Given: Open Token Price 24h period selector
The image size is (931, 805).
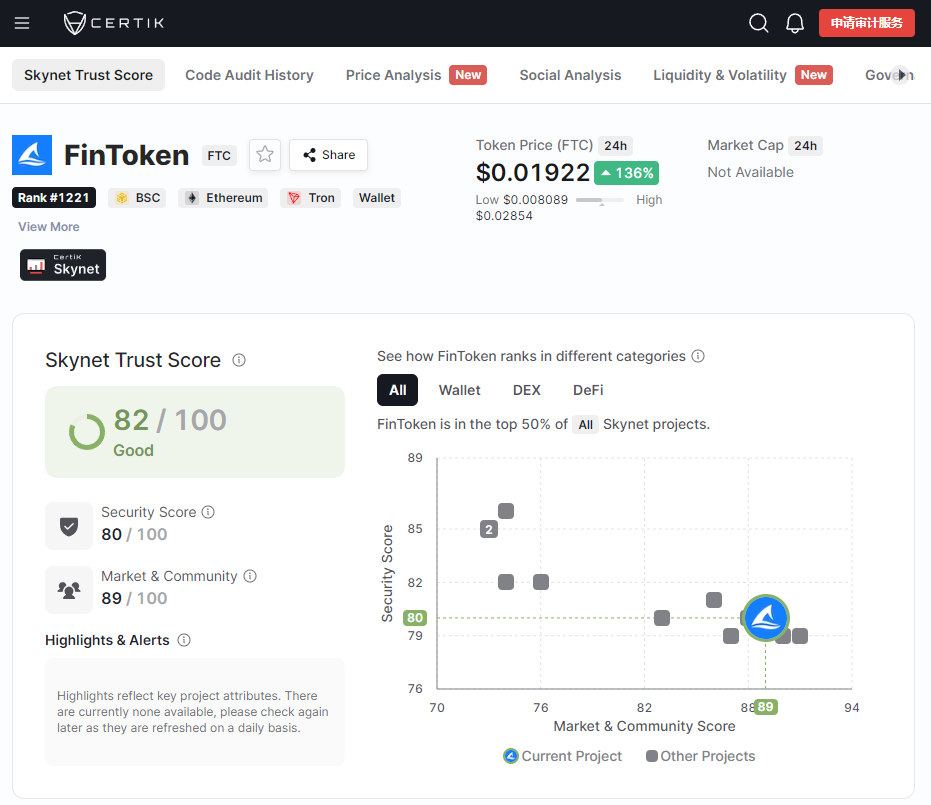Looking at the screenshot, I should [616, 145].
